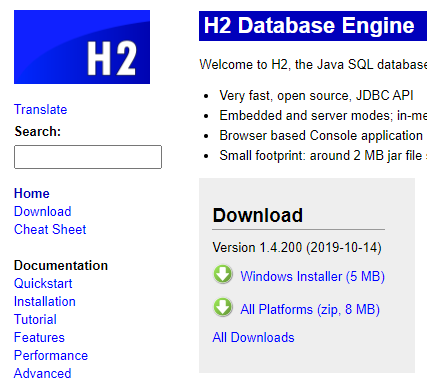Click the 'Embedded and server modes' bullet
The width and height of the screenshot is (427, 381).
pos(323,116)
